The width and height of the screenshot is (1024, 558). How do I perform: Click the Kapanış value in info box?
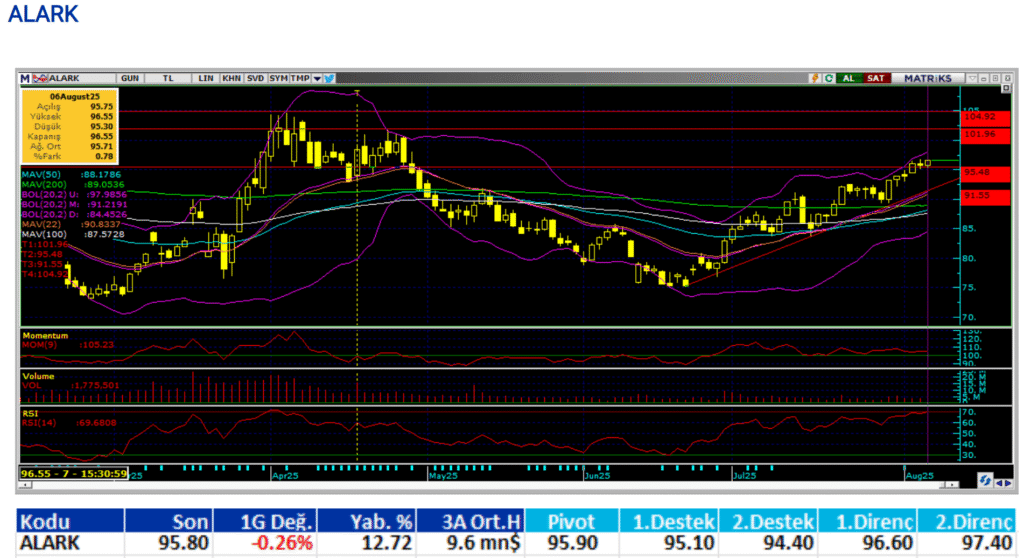[x=101, y=137]
